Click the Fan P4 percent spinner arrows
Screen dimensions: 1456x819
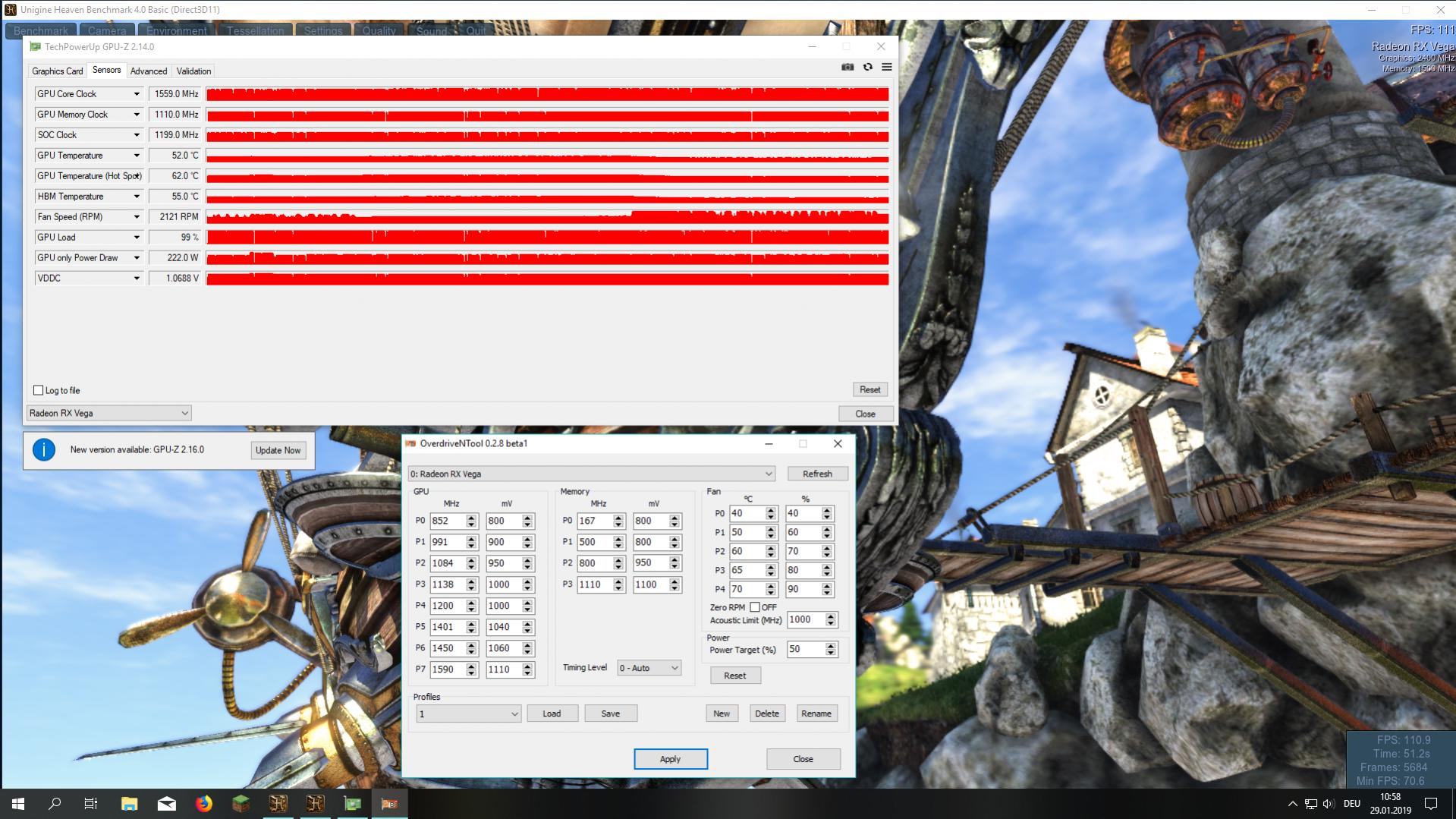click(827, 589)
